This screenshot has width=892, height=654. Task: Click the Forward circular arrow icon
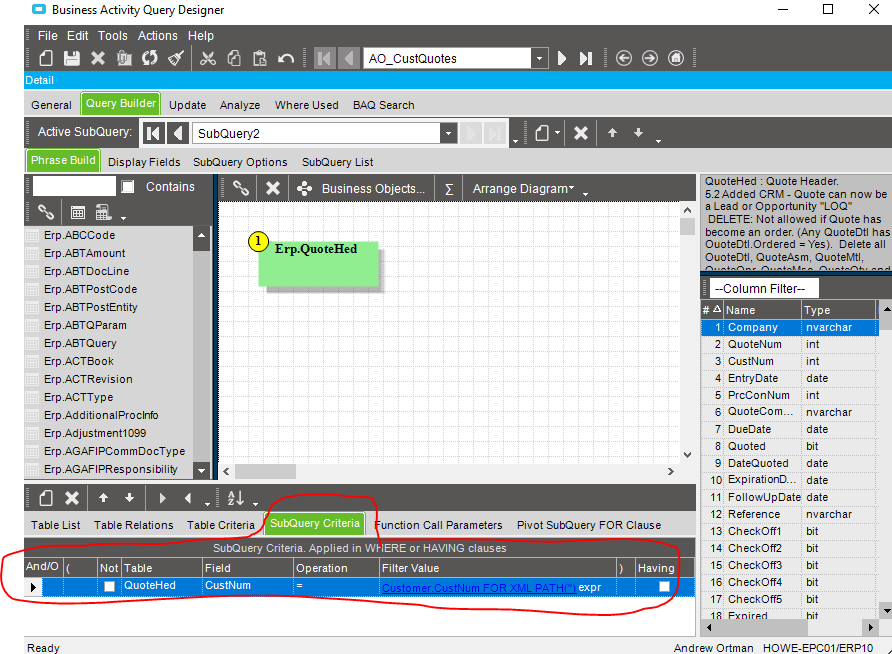click(x=650, y=58)
